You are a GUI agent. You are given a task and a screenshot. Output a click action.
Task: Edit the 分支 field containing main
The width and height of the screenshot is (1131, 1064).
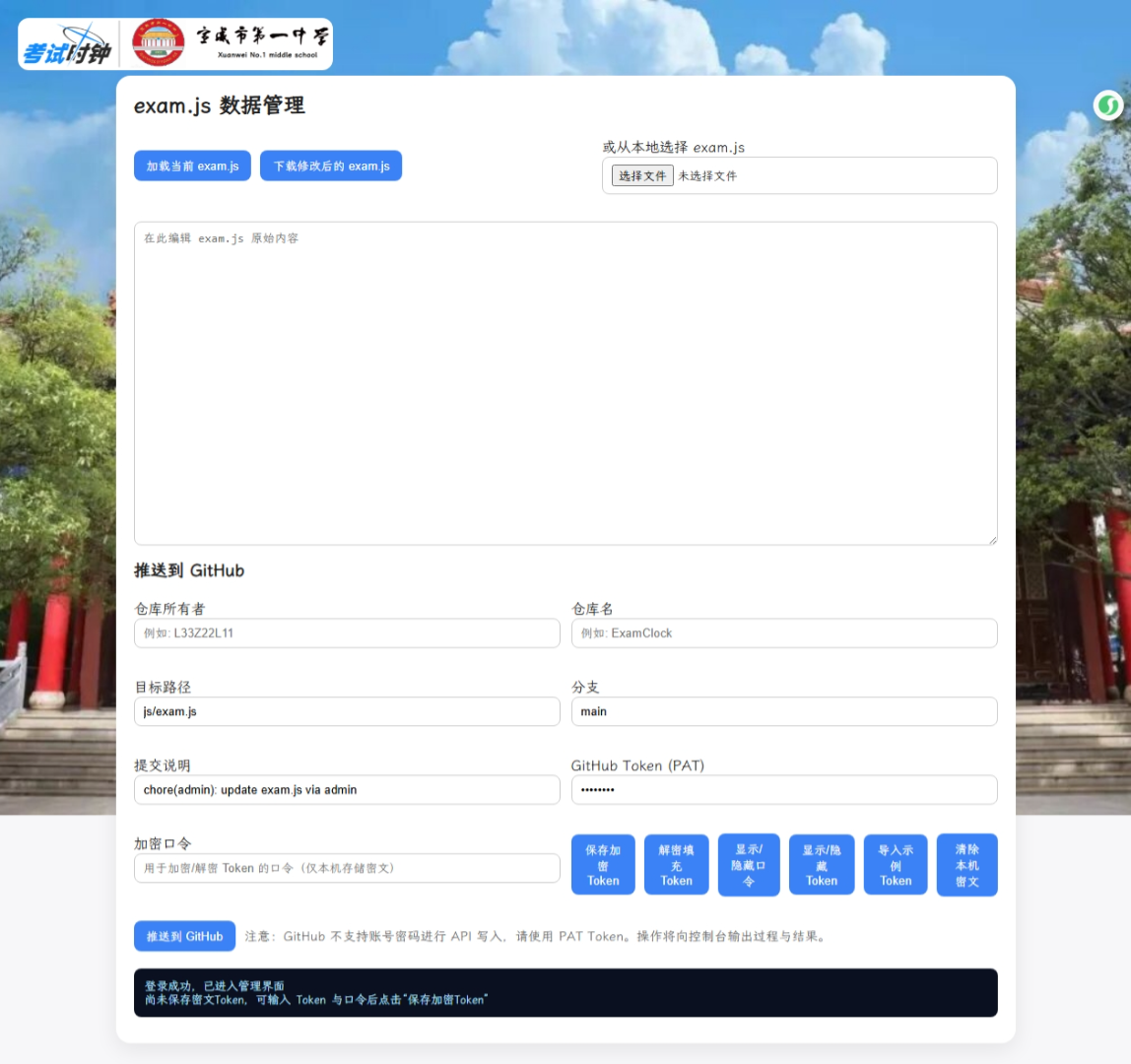click(784, 711)
